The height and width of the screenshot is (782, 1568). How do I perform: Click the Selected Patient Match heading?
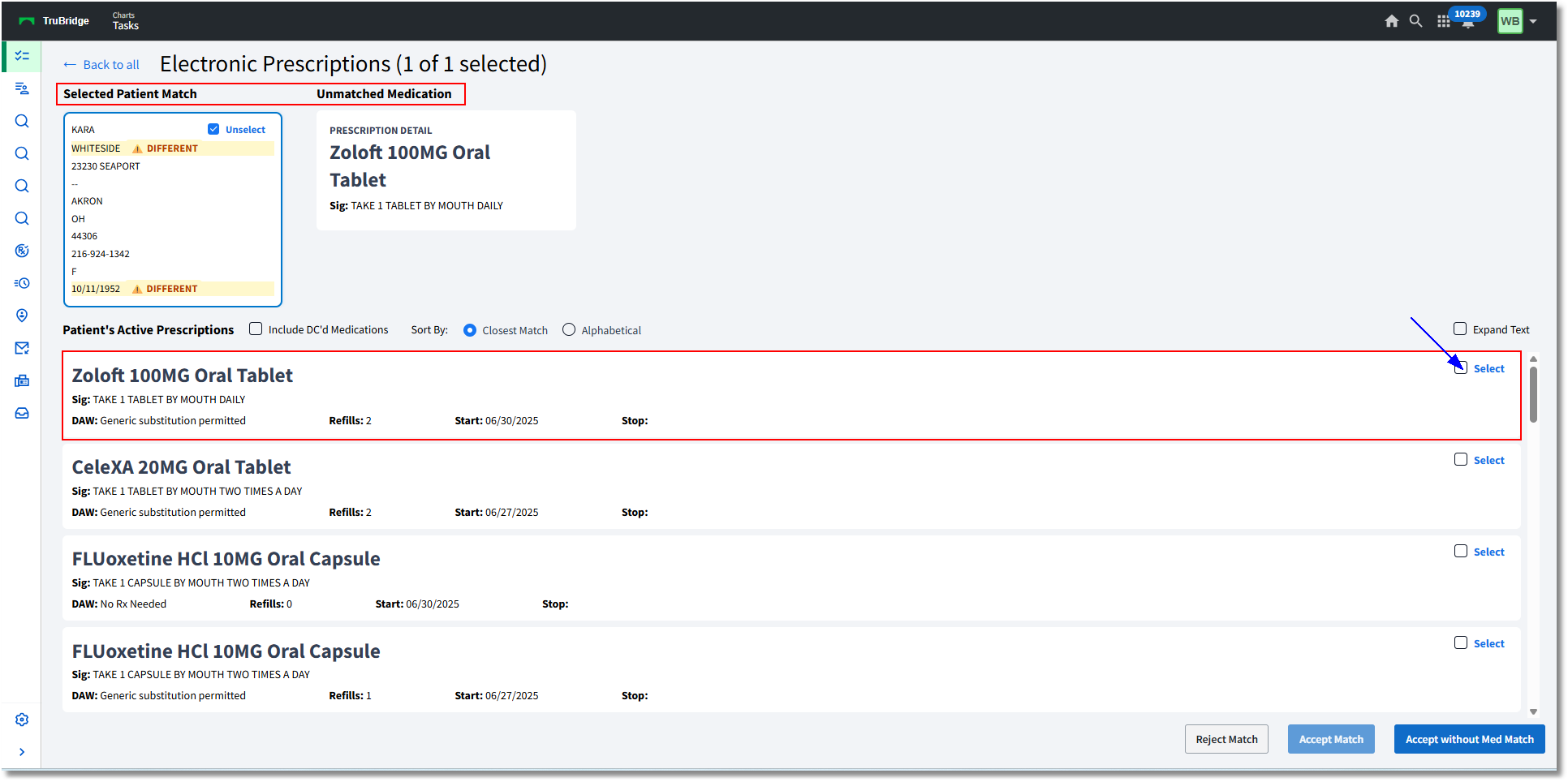(x=130, y=94)
